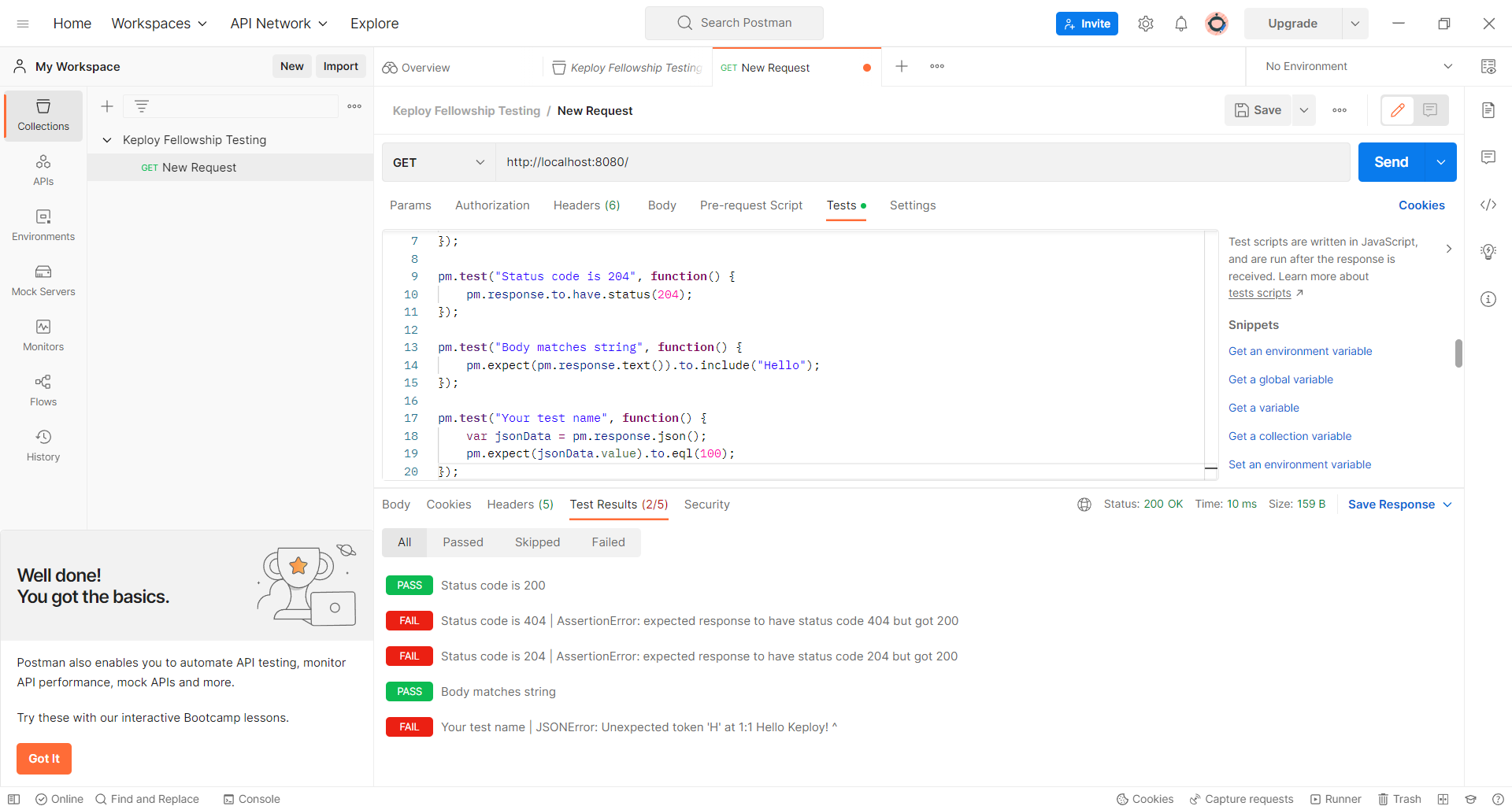Open the code snippet generator sidebar
The image size is (1512, 806).
click(x=1488, y=205)
